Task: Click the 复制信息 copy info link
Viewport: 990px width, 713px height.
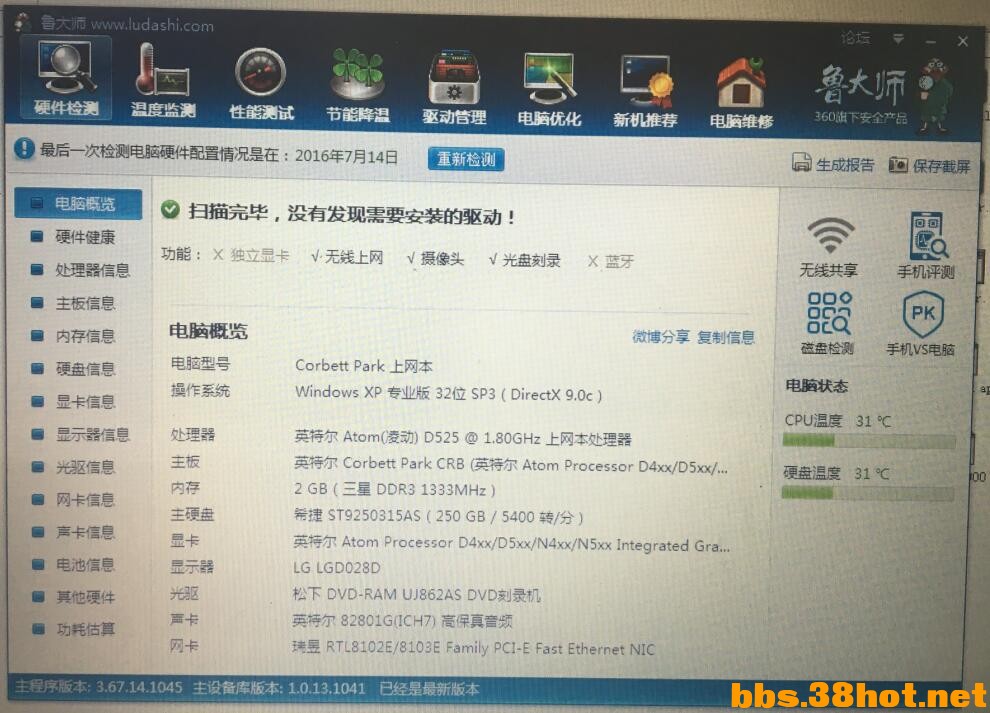Action: 726,337
